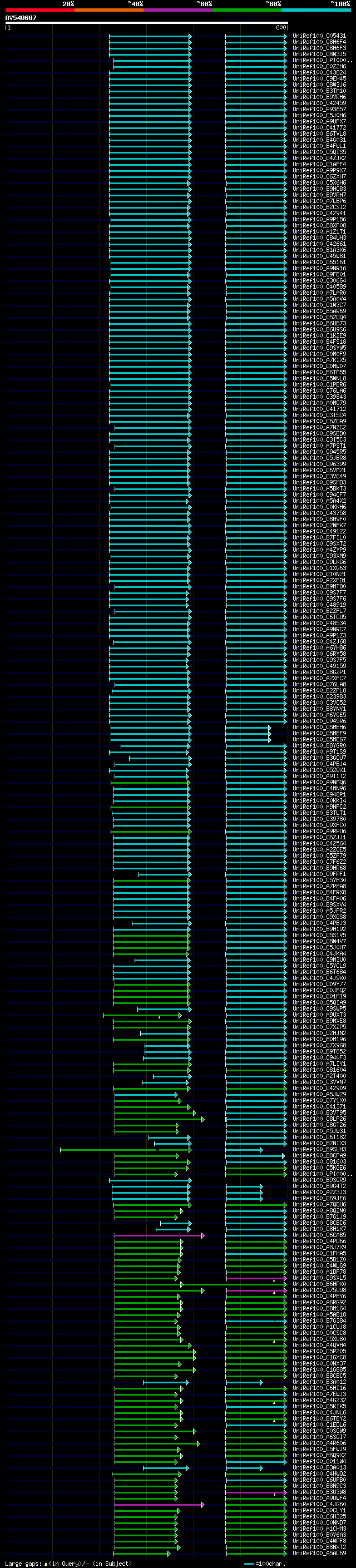Screen dimensions: 356x1568
Task: Click right cyan alignment bar of UniRef100_Q05431
Action: pyautogui.click(x=256, y=37)
